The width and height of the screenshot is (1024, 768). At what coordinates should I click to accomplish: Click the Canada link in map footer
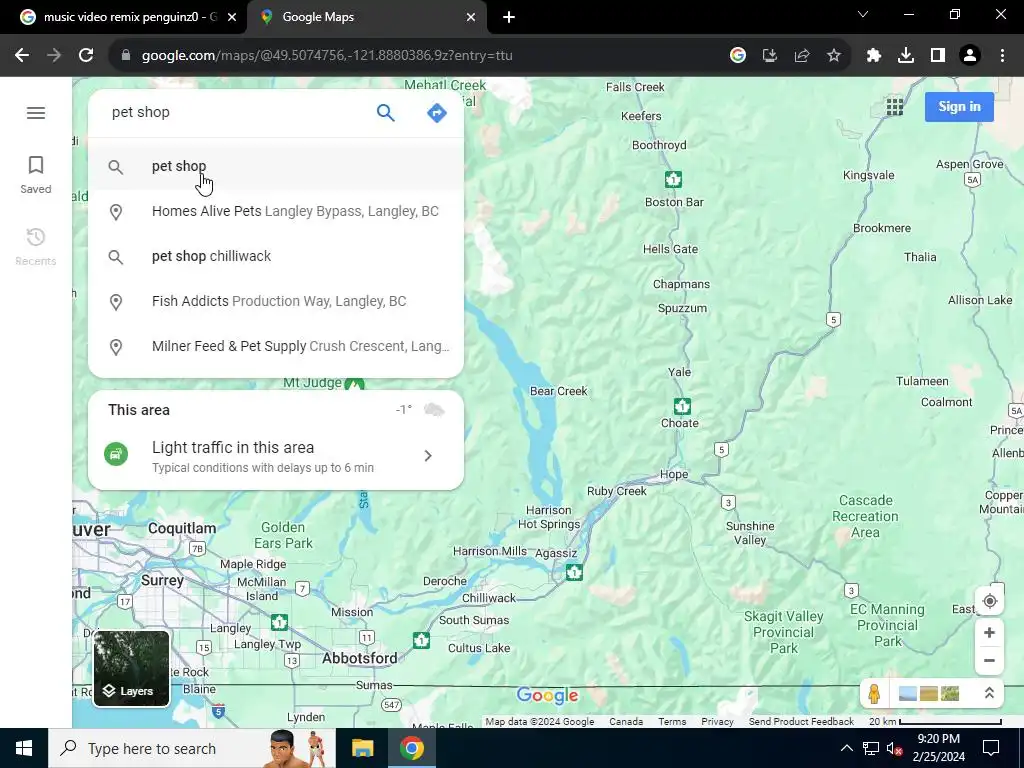(x=626, y=722)
